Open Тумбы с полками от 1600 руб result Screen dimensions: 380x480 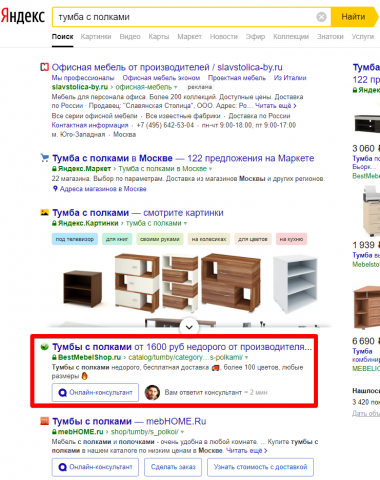pyautogui.click(x=182, y=347)
